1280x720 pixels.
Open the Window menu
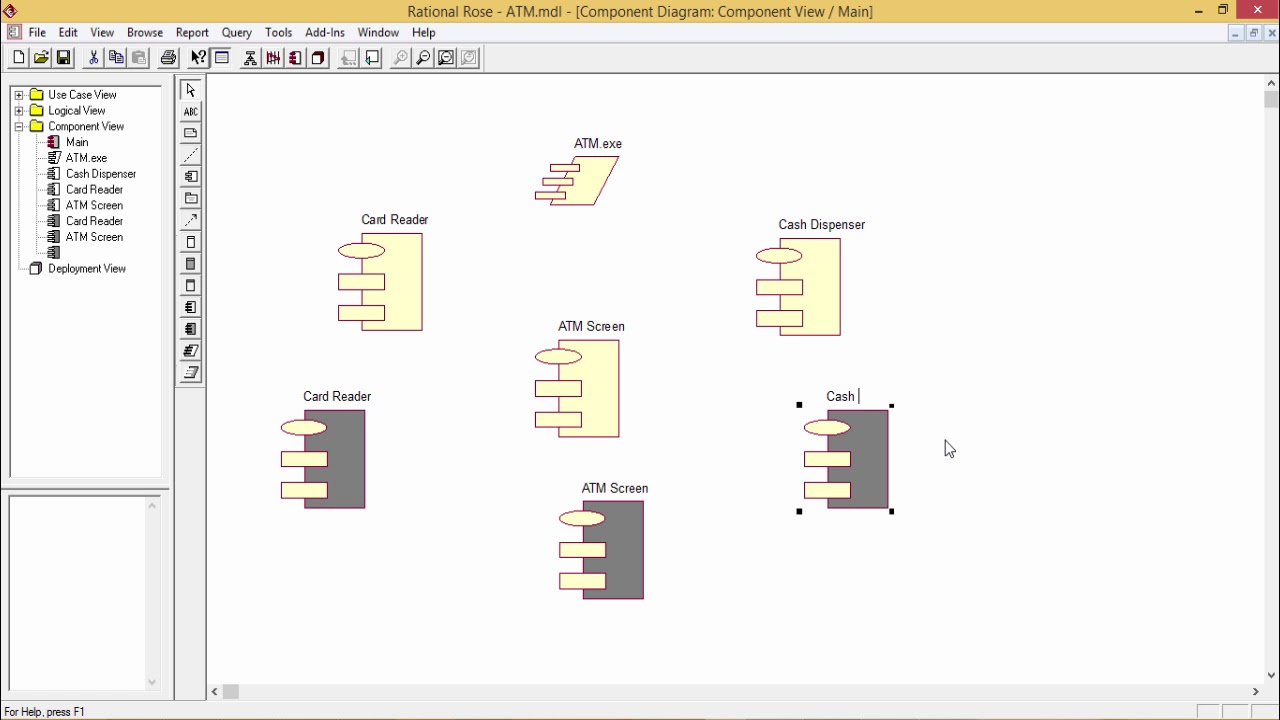click(x=378, y=33)
